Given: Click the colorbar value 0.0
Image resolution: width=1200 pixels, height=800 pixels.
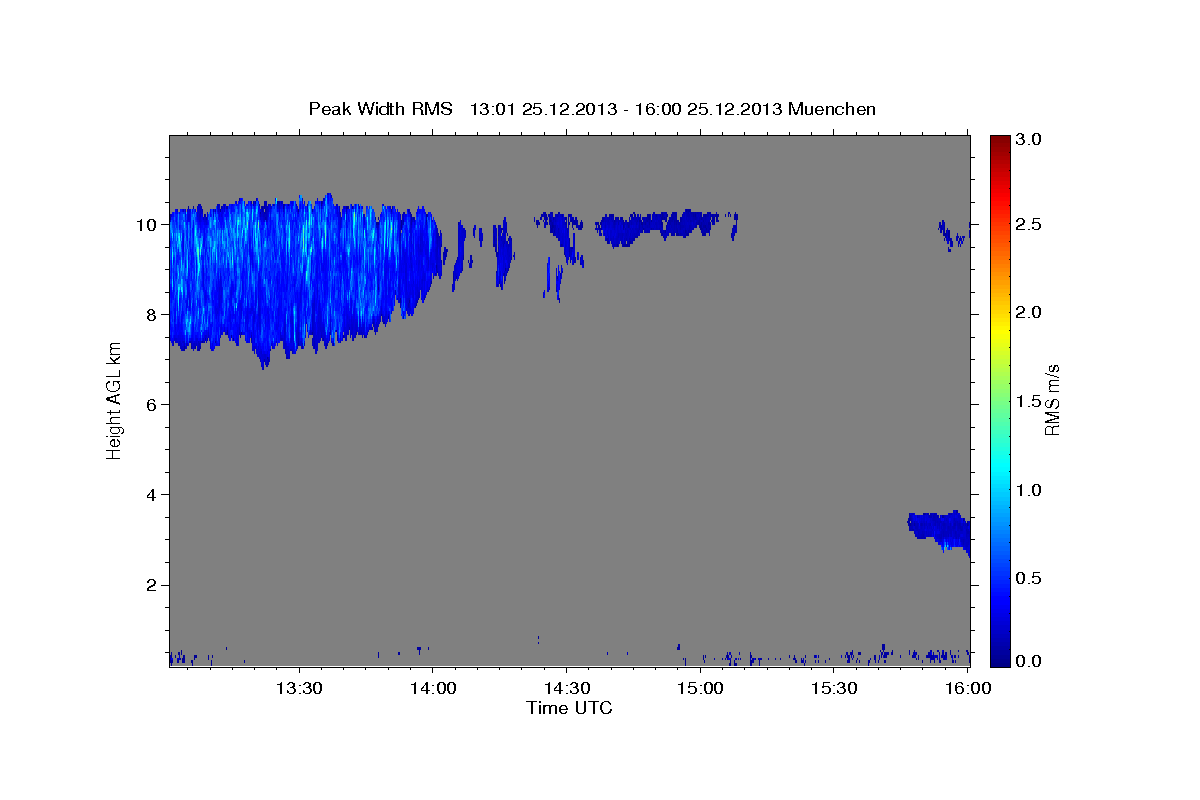Looking at the screenshot, I should click(1029, 660).
